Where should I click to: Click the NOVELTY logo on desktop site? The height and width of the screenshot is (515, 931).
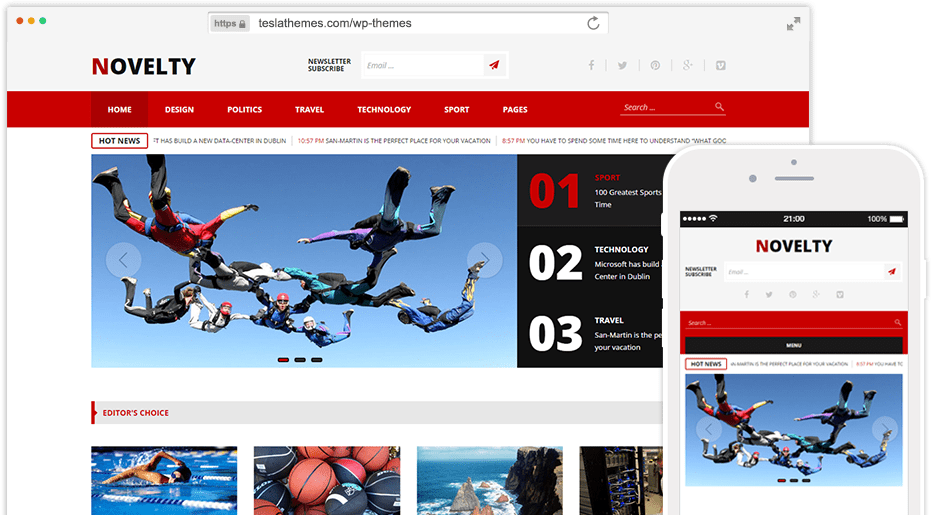pyautogui.click(x=144, y=66)
